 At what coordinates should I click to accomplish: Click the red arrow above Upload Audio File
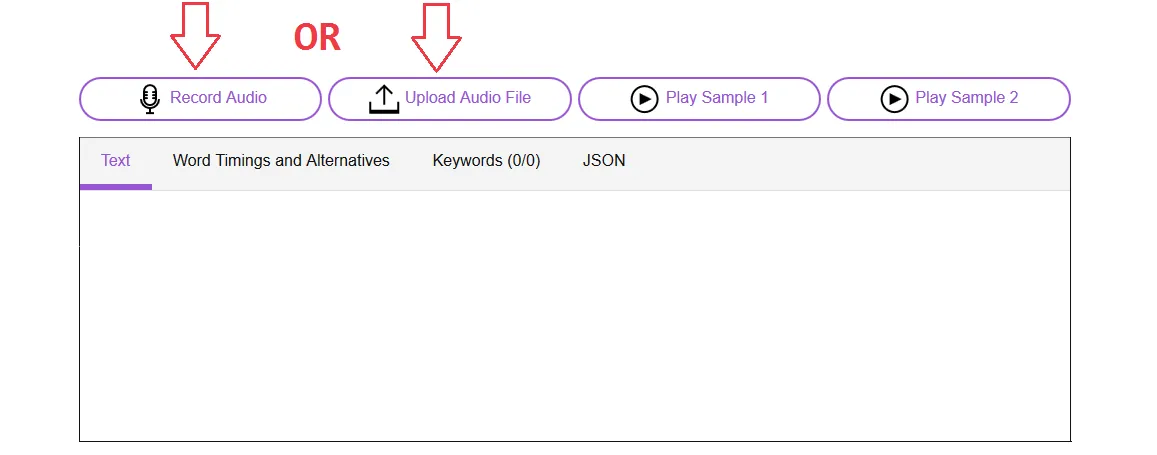[x=436, y=37]
